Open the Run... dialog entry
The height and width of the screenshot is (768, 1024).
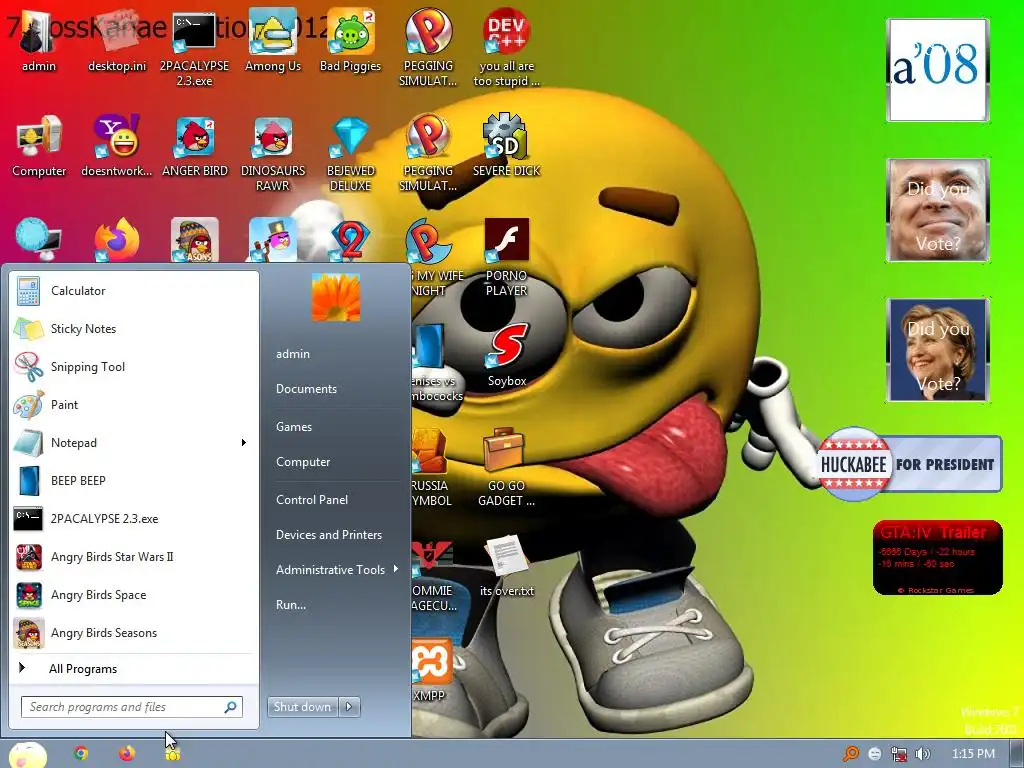point(291,605)
